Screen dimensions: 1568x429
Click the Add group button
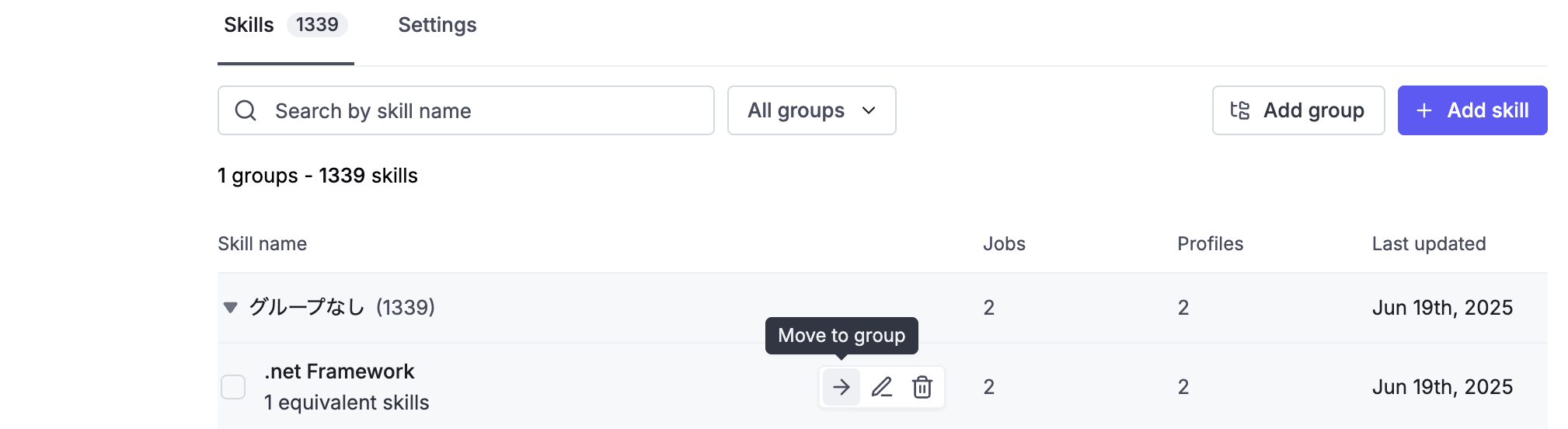click(x=1298, y=110)
